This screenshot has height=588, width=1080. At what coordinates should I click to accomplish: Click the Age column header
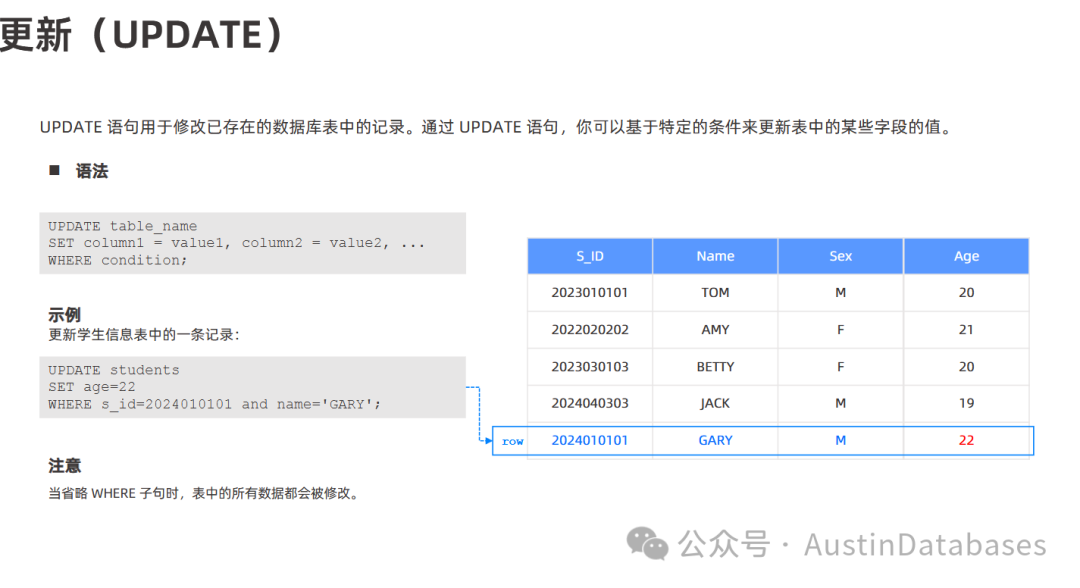tap(966, 256)
